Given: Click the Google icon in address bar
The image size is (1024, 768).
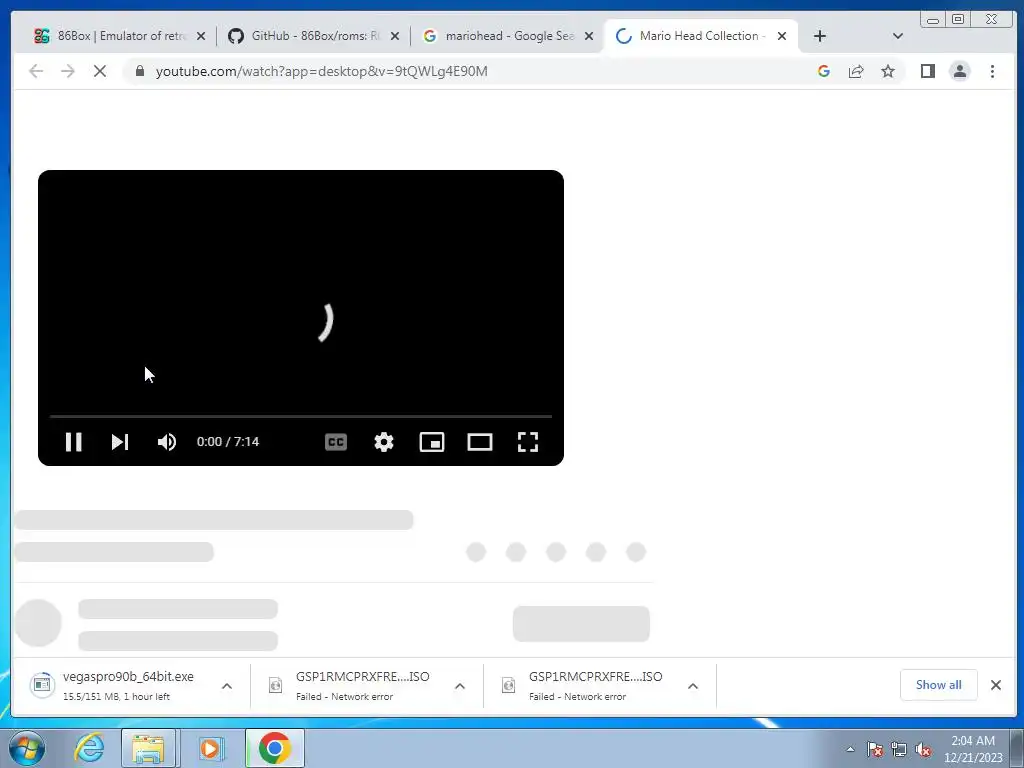Looking at the screenshot, I should (x=824, y=71).
